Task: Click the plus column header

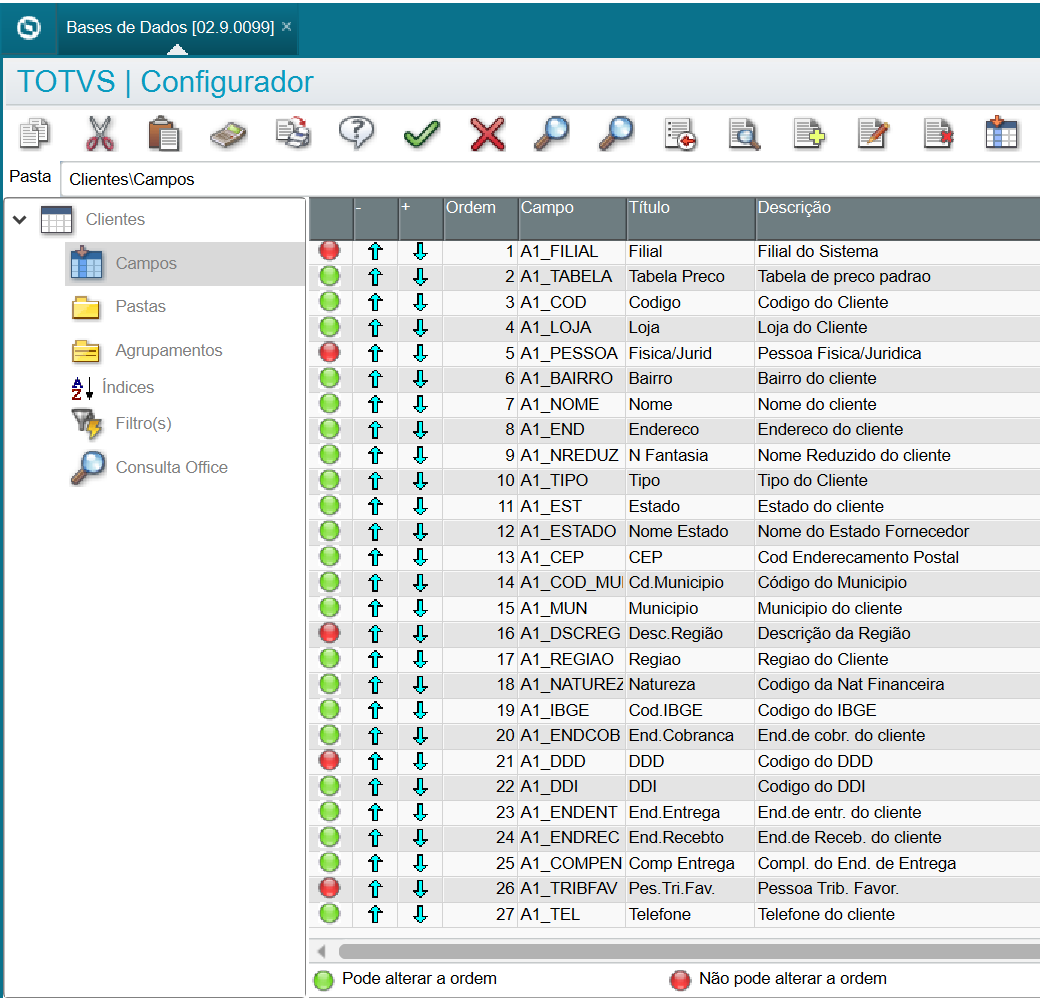Action: pyautogui.click(x=421, y=218)
